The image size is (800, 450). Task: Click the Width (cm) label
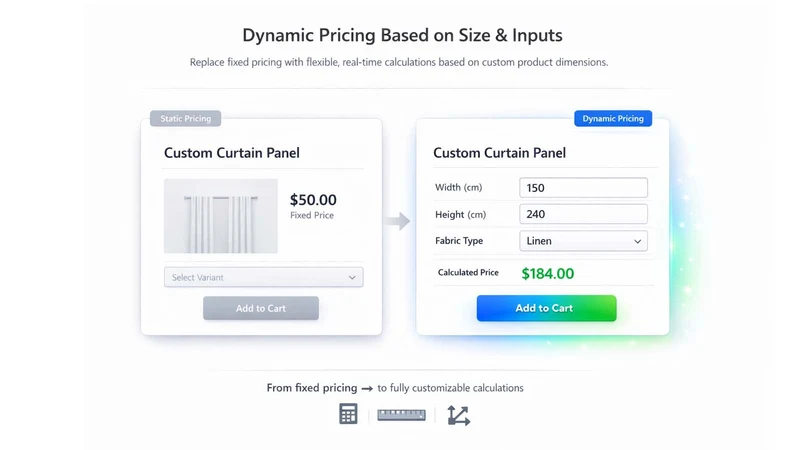click(x=458, y=187)
